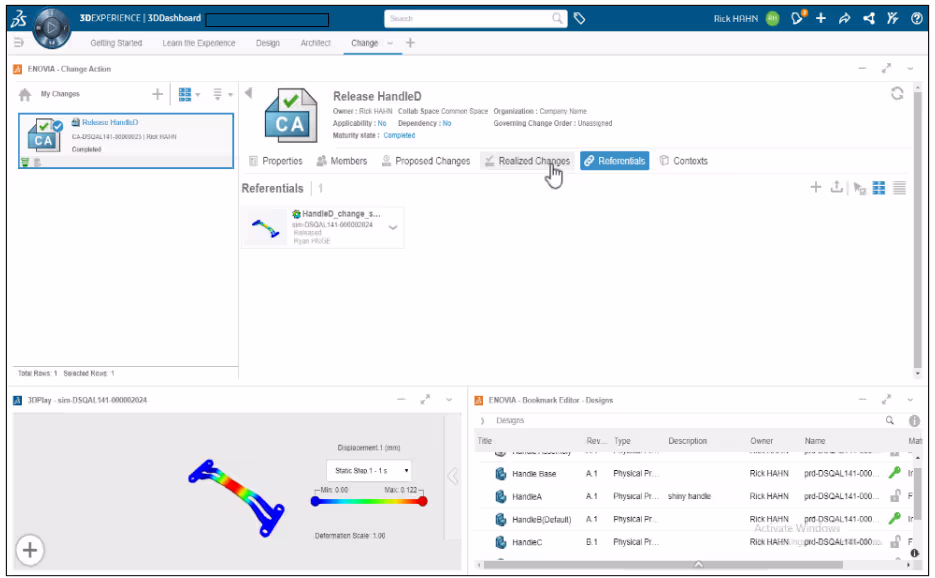Collapse the left panel with the triangle arrow

249,93
